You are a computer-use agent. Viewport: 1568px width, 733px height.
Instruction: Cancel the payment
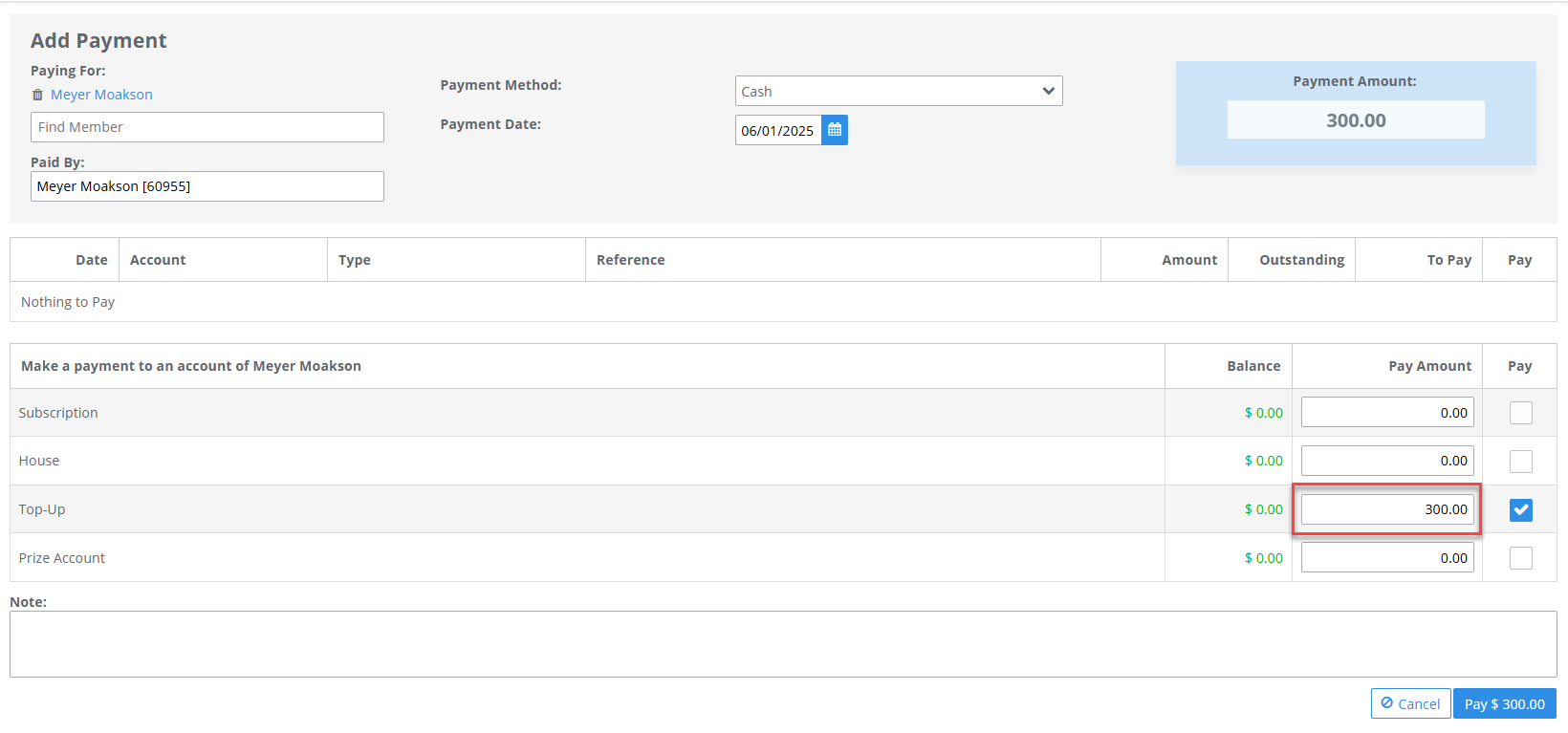click(1410, 703)
